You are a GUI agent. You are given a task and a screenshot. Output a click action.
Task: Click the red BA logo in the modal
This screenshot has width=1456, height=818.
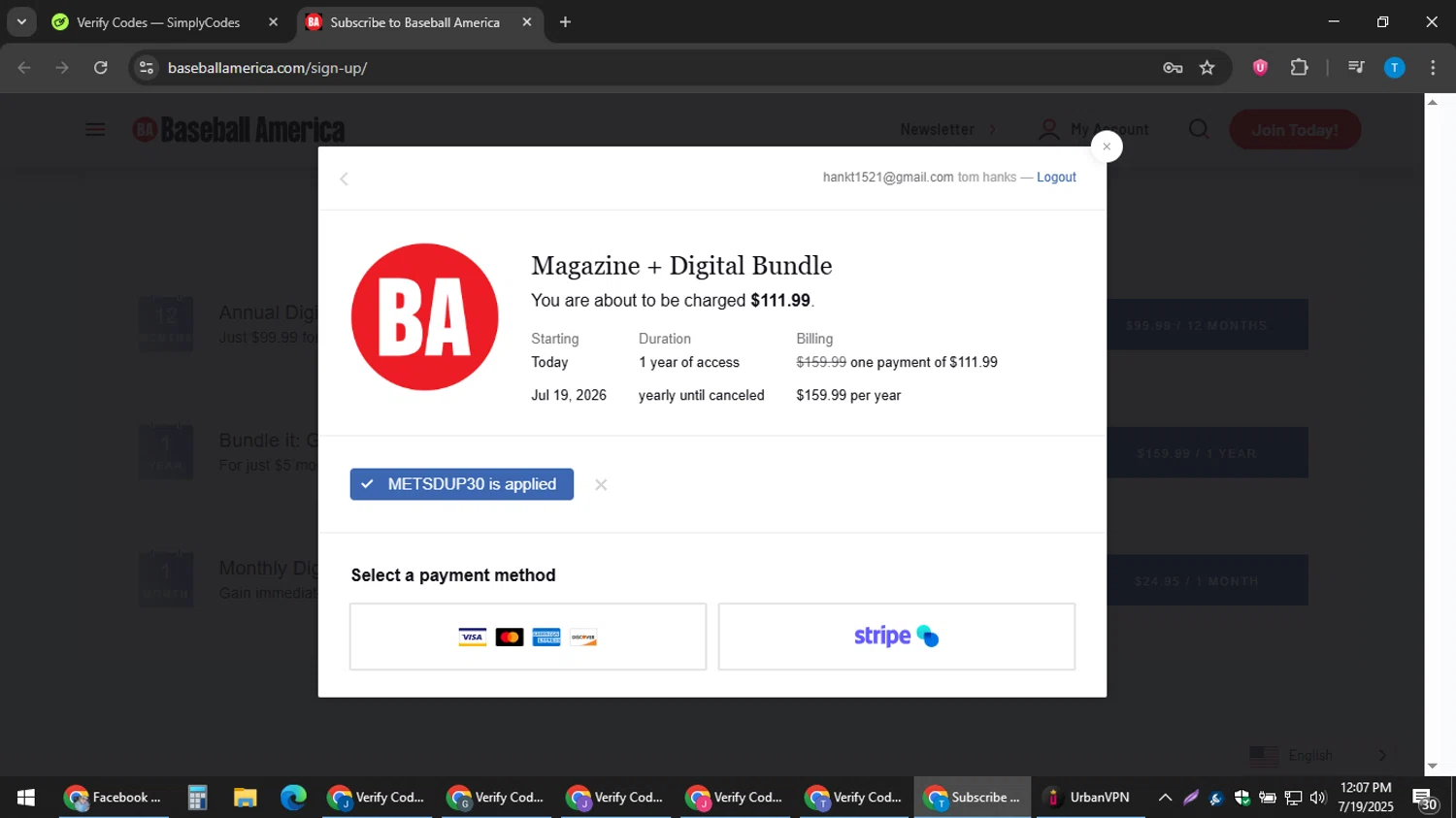coord(424,317)
